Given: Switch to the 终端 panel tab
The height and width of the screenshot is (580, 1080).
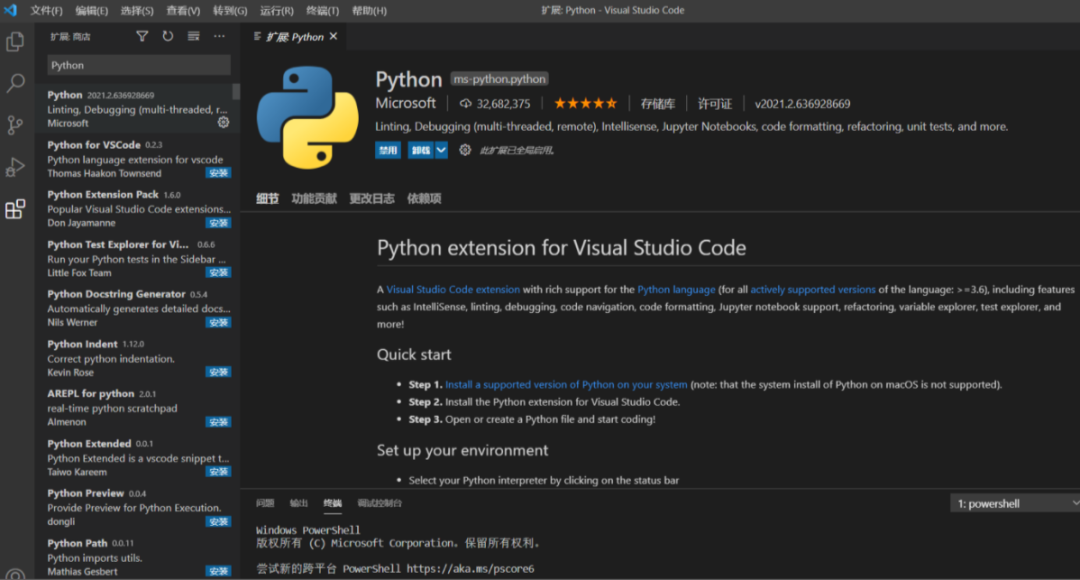Looking at the screenshot, I should point(333,503).
